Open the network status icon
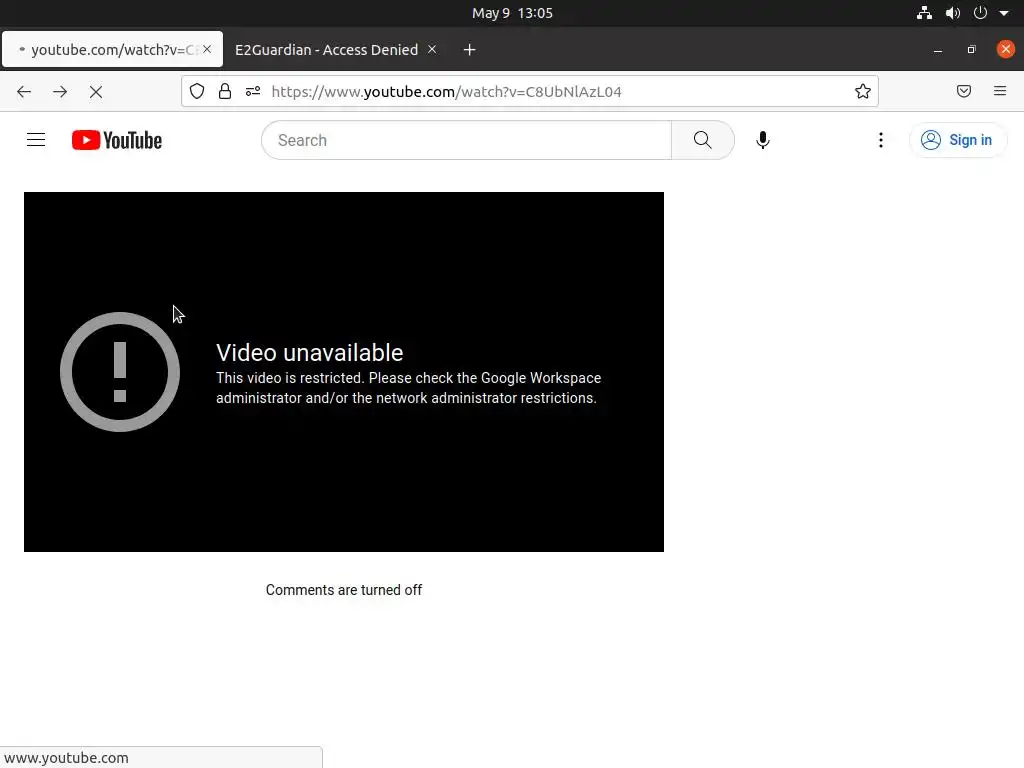Viewport: 1024px width, 768px height. coord(924,13)
